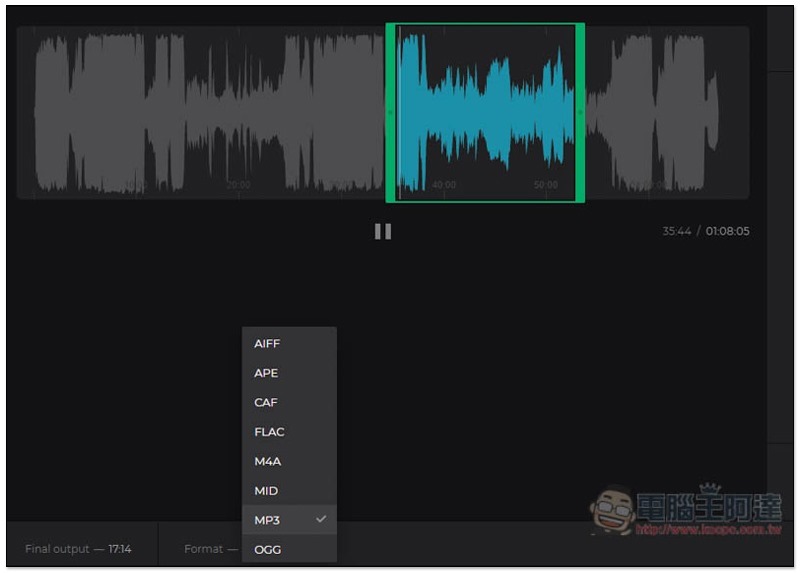Screen dimensions: 800x573
Task: Seek to the 20:00 timeline marker
Action: pos(238,185)
